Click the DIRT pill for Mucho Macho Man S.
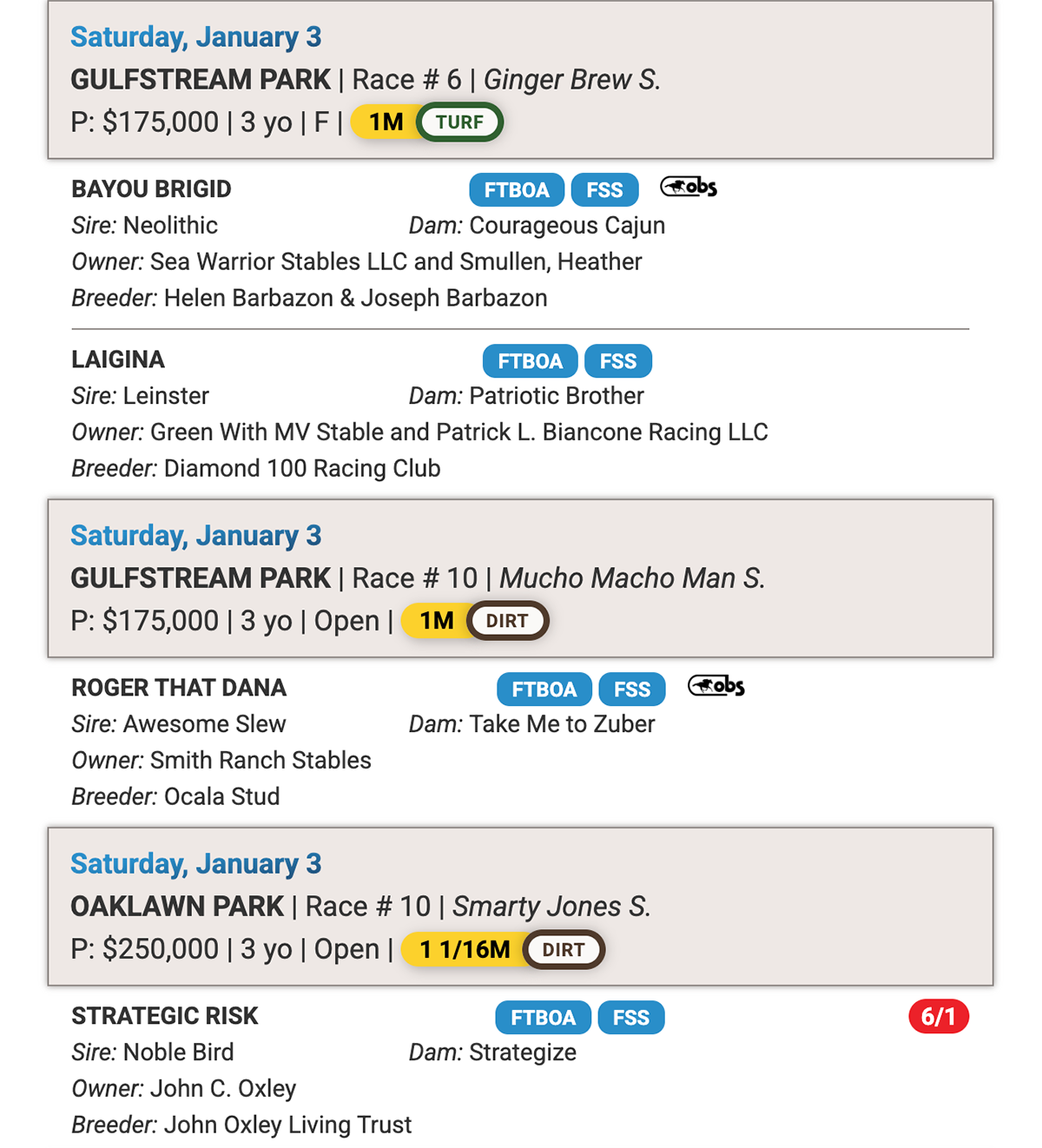 pyautogui.click(x=507, y=621)
